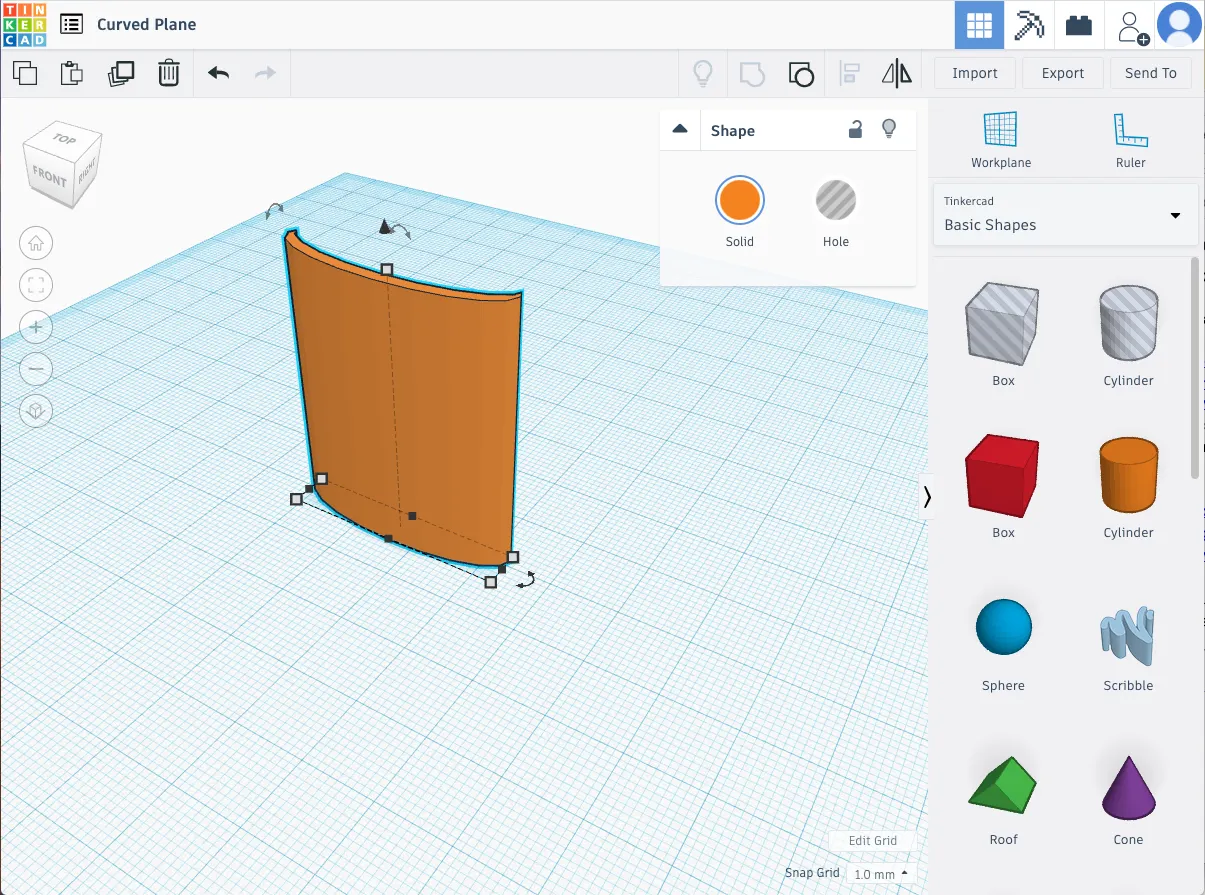
Task: Pick the striped hole Box shape
Action: tap(1003, 321)
